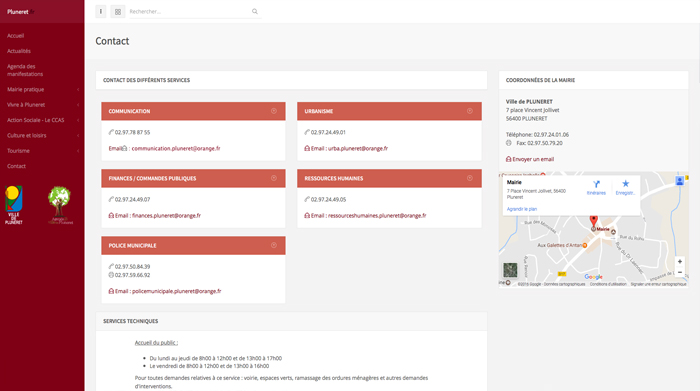The height and width of the screenshot is (391, 700).
Task: Click Agrandir le plan link
Action: pyautogui.click(x=522, y=209)
